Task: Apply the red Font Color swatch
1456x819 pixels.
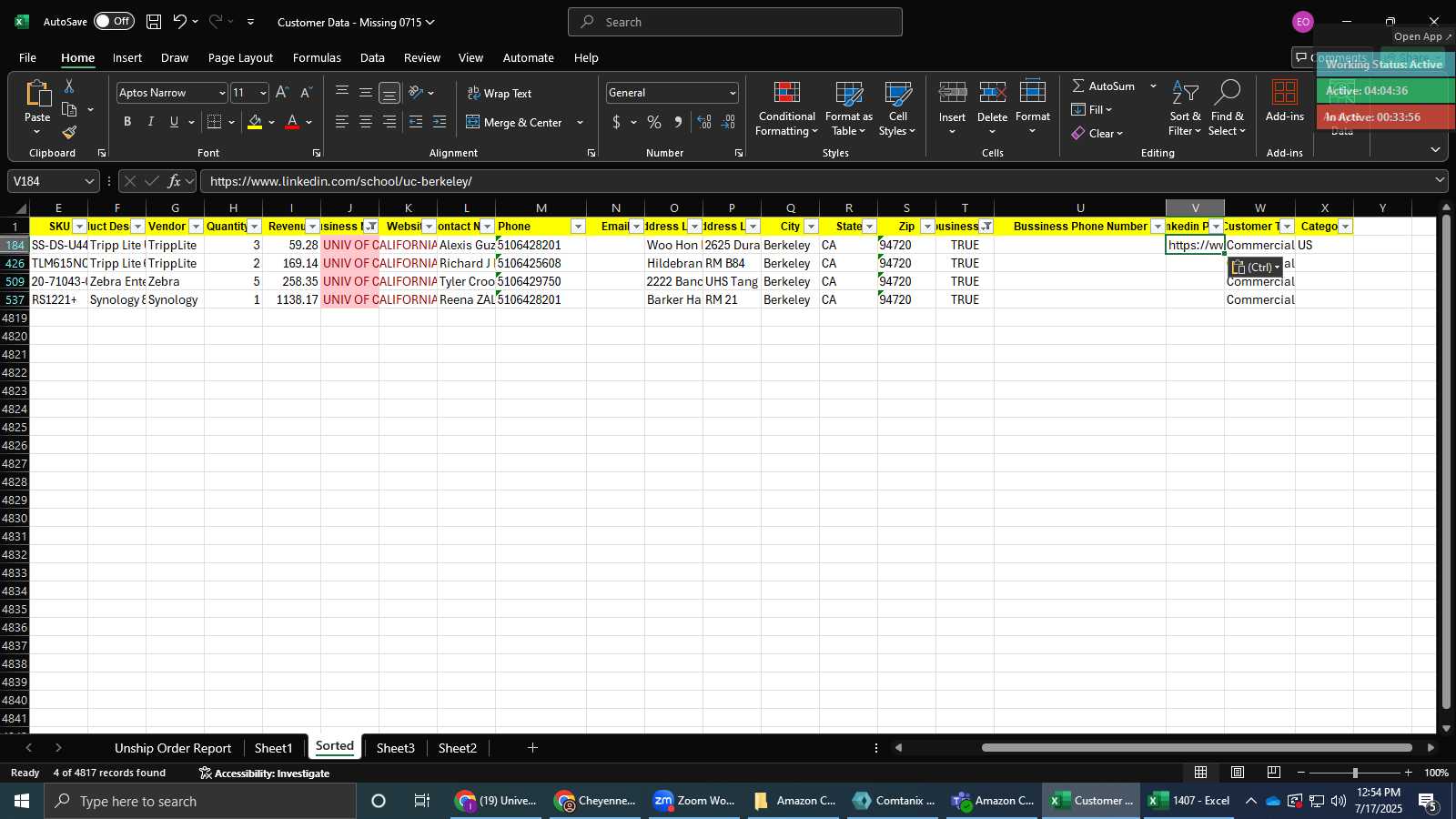Action: coord(292,122)
